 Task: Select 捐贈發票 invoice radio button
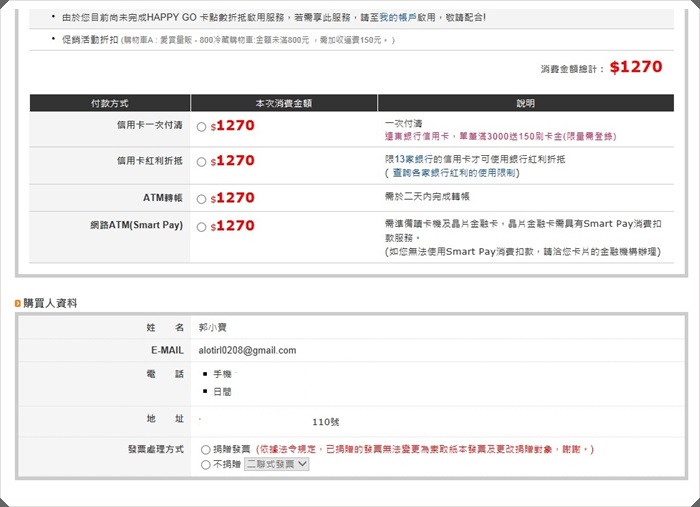pyautogui.click(x=206, y=450)
